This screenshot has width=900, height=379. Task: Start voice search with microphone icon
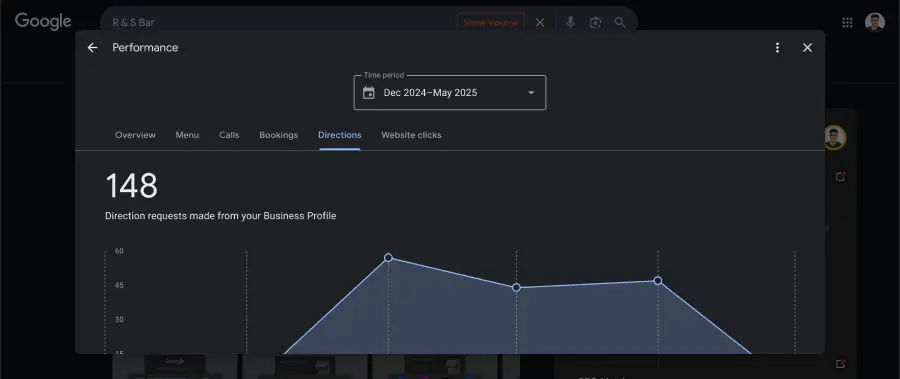coord(570,22)
